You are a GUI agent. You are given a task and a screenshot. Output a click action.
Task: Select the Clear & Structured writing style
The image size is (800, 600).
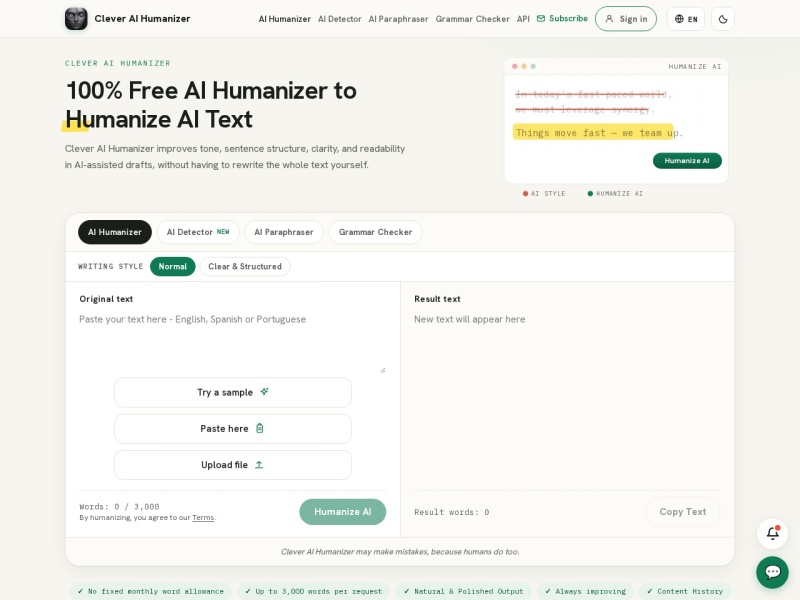[x=245, y=266]
